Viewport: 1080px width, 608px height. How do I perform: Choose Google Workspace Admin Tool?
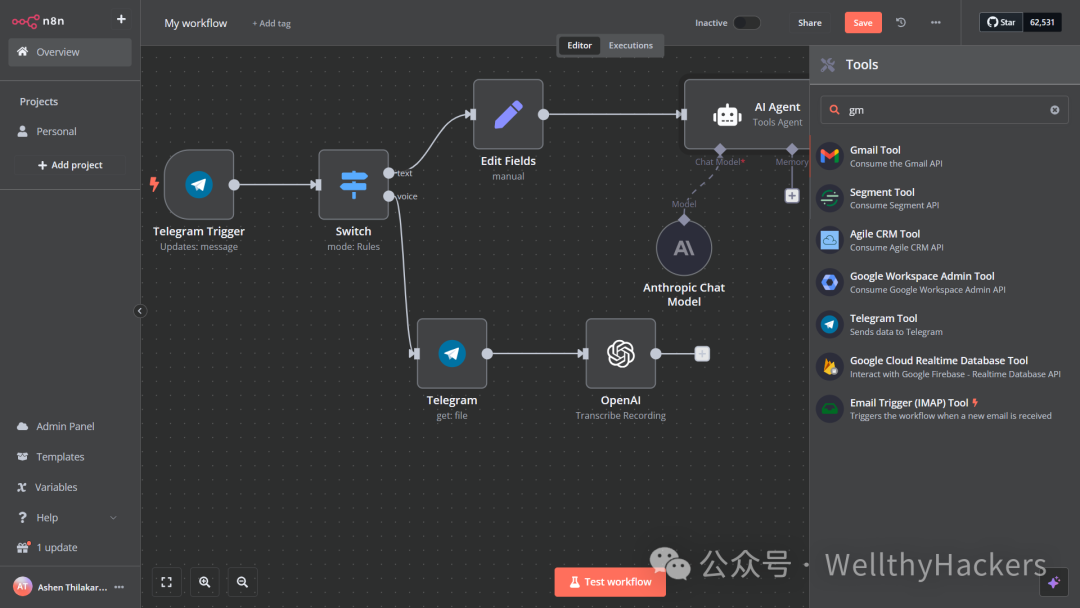click(944, 282)
